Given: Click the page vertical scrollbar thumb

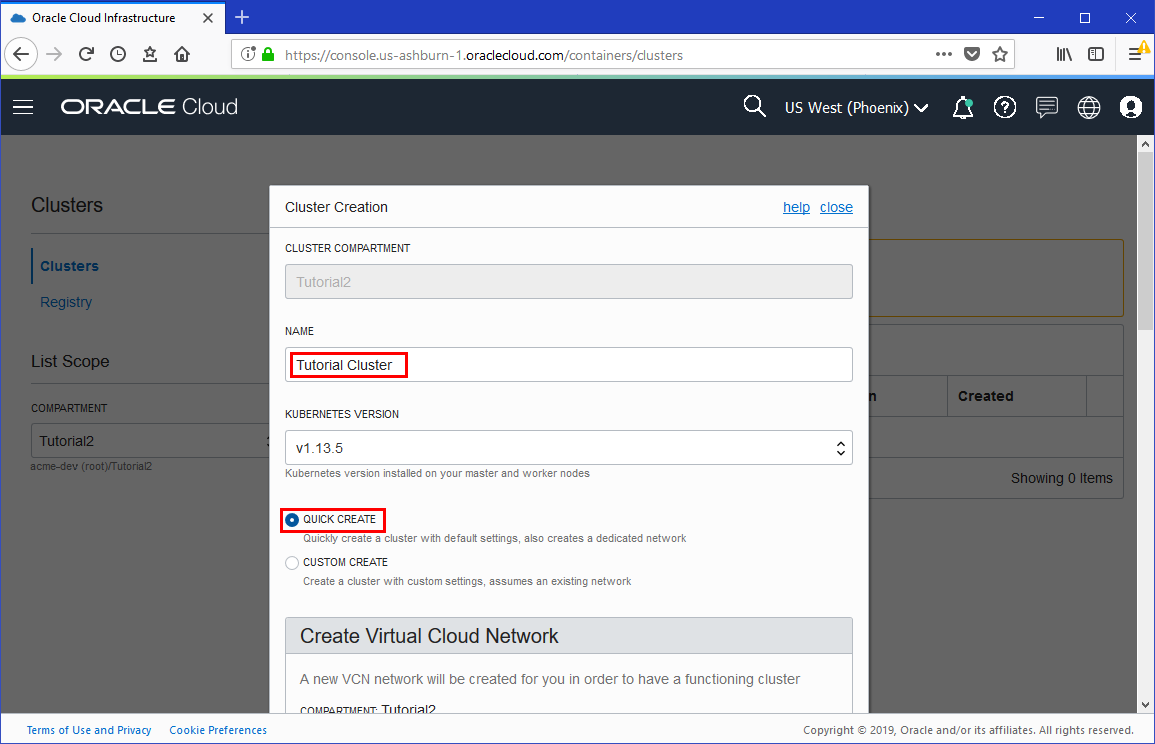Looking at the screenshot, I should pos(1145,242).
